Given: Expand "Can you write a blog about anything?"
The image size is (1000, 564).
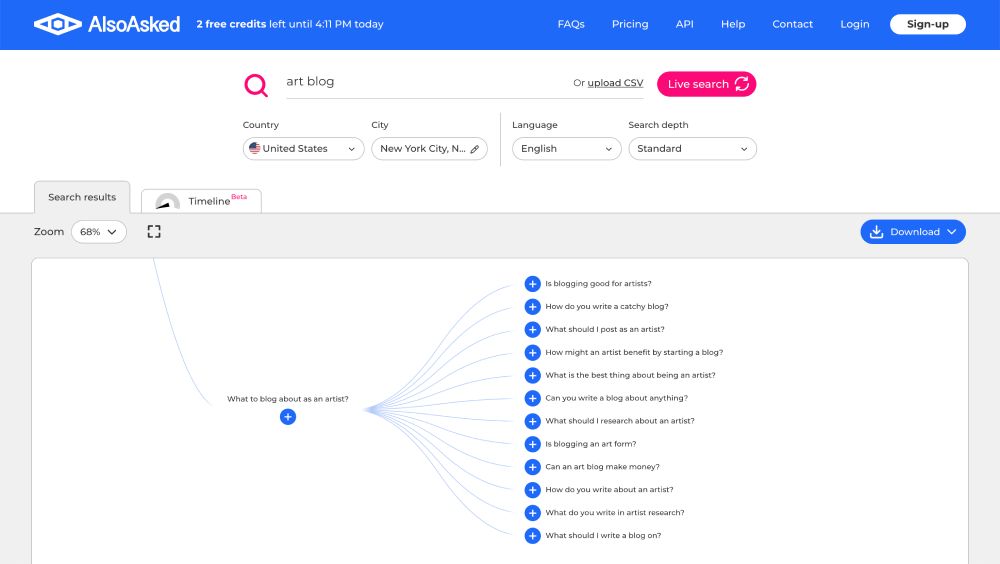Looking at the screenshot, I should [533, 398].
